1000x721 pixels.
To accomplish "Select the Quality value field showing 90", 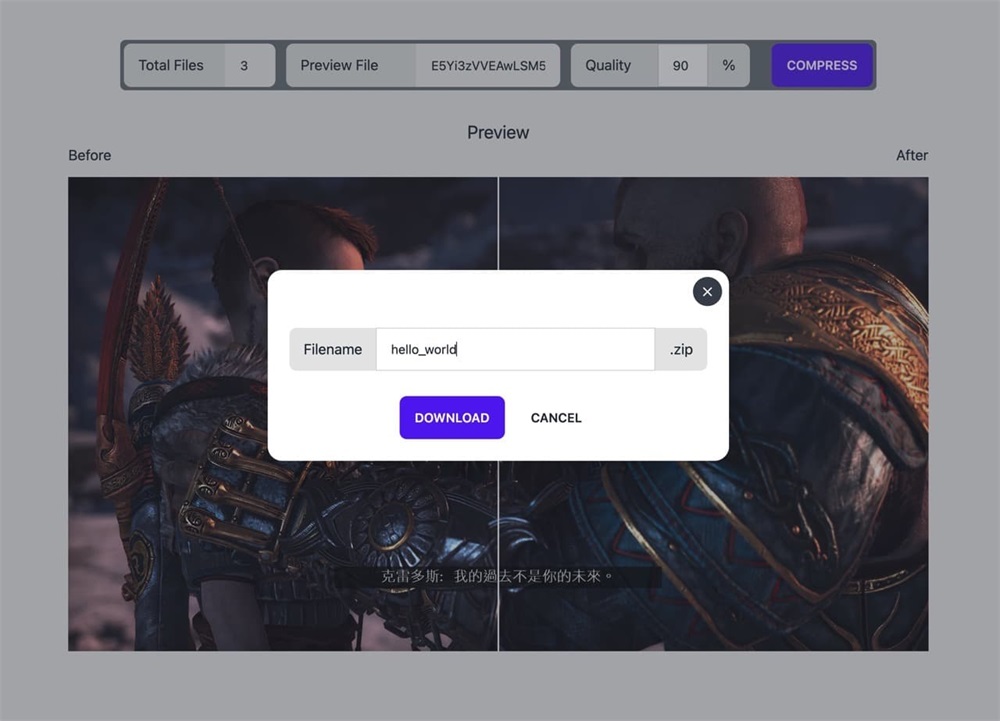I will coord(682,65).
